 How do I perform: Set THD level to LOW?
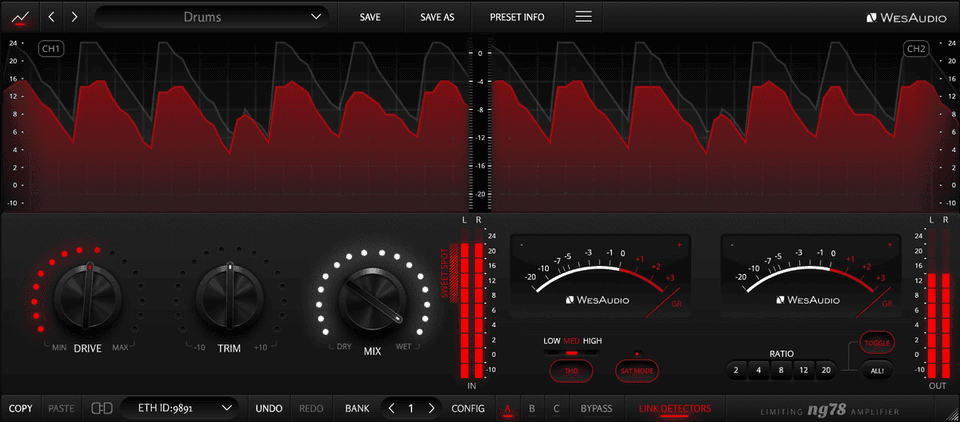click(x=552, y=341)
